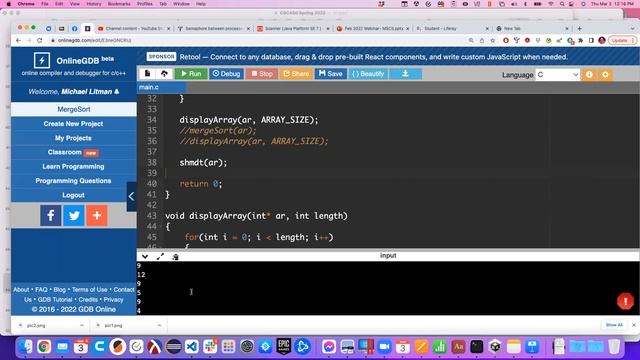Click the console copy icon

[175, 256]
